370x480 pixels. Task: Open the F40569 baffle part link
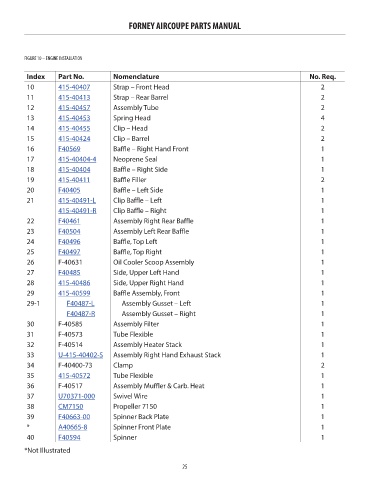(69, 149)
